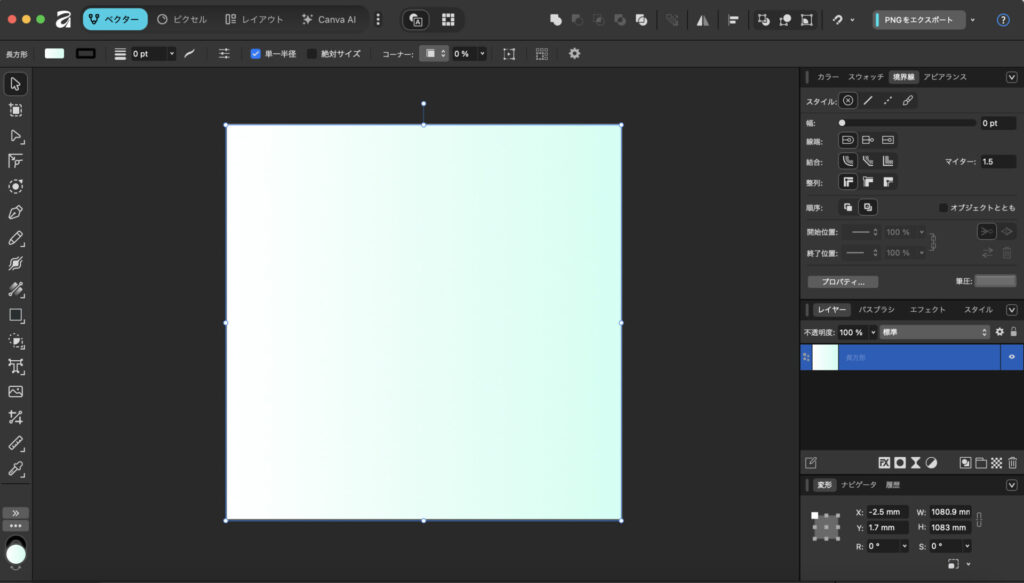Image resolution: width=1024 pixels, height=583 pixels.
Task: Click the Flip Horizontal toolbar icon
Action: 703,20
